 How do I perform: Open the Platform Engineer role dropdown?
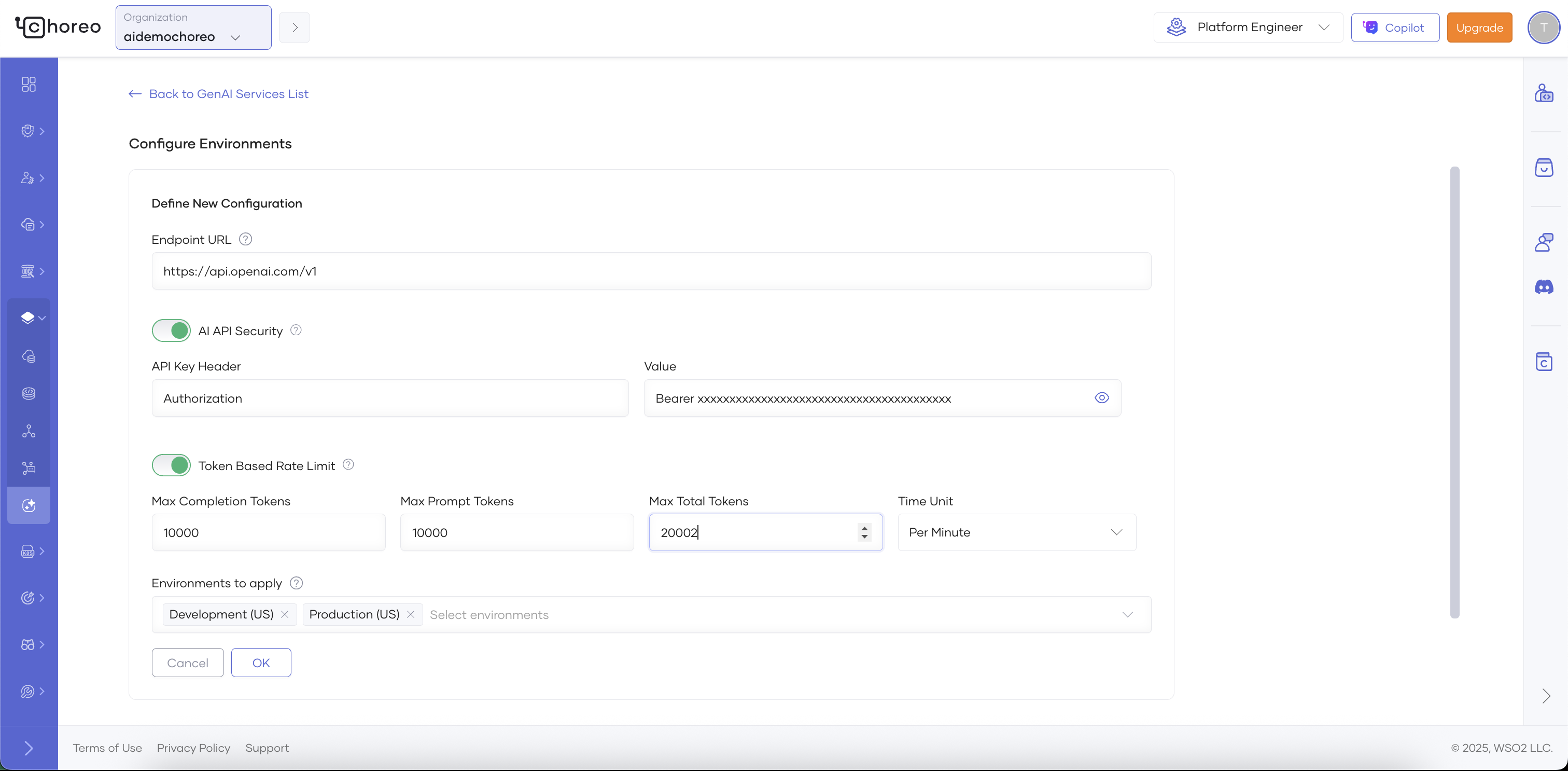tap(1248, 27)
